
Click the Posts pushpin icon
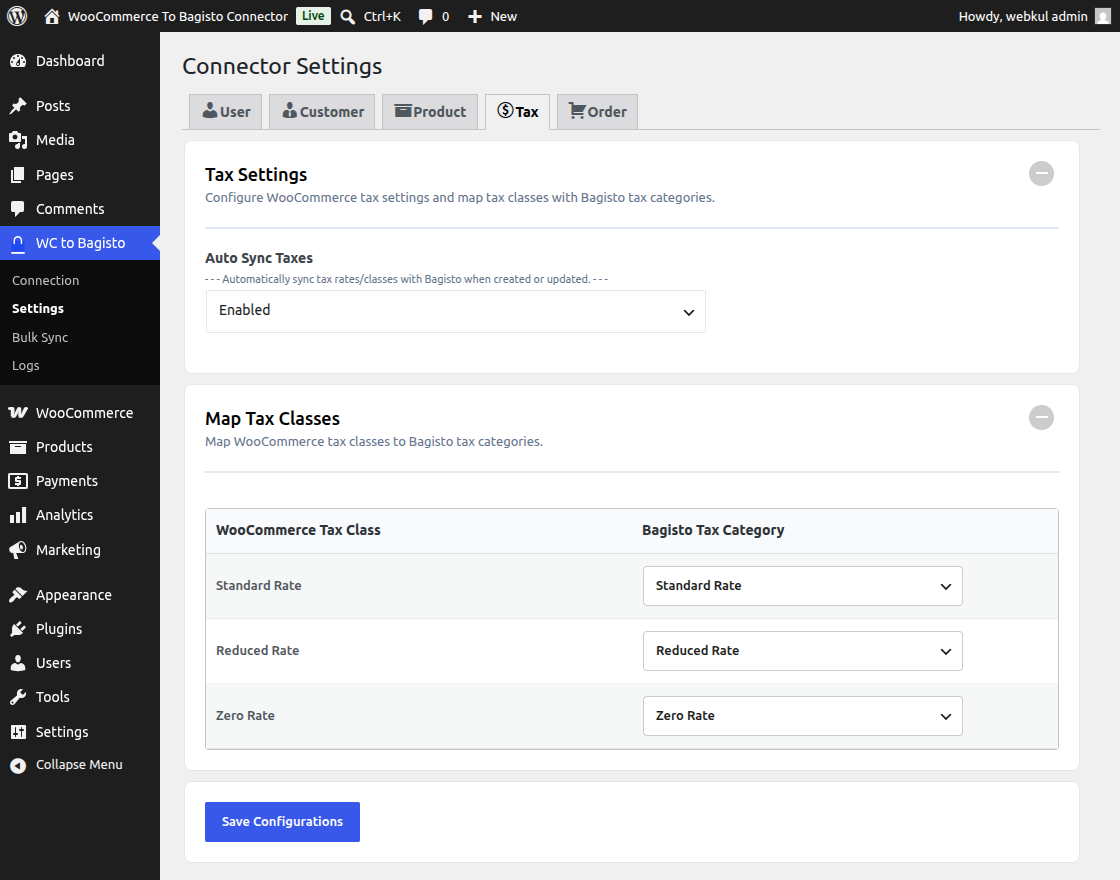(x=18, y=106)
